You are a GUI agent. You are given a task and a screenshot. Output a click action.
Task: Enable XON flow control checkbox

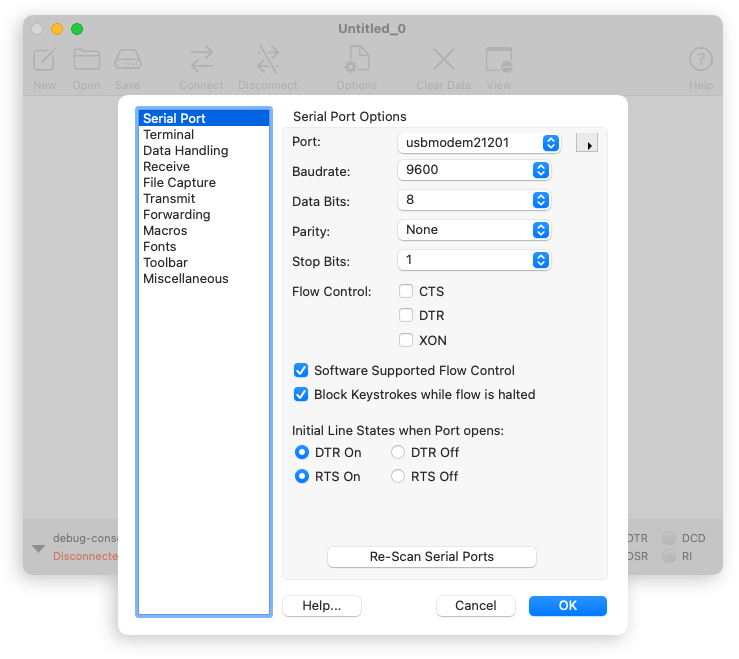pyautogui.click(x=406, y=340)
